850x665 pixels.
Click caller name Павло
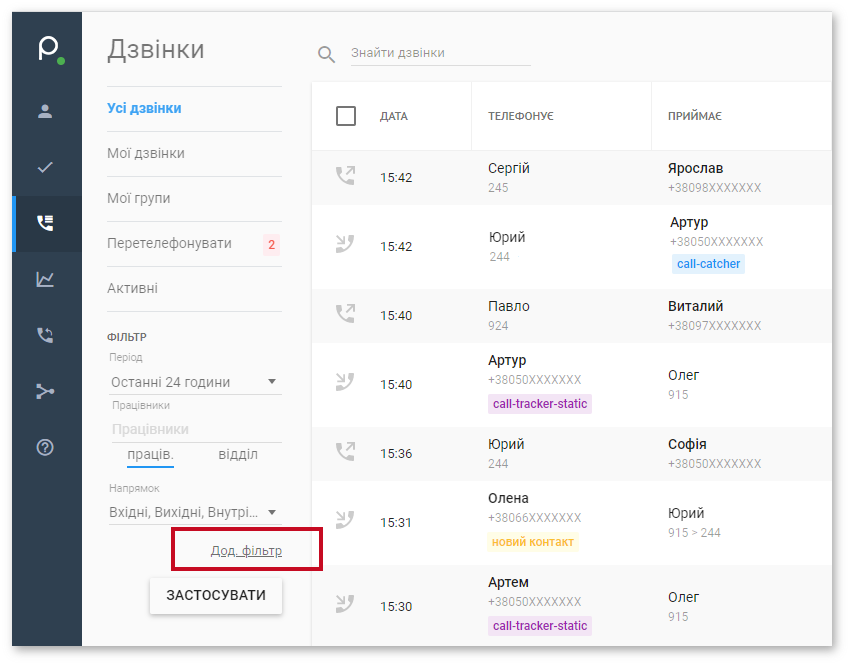508,306
